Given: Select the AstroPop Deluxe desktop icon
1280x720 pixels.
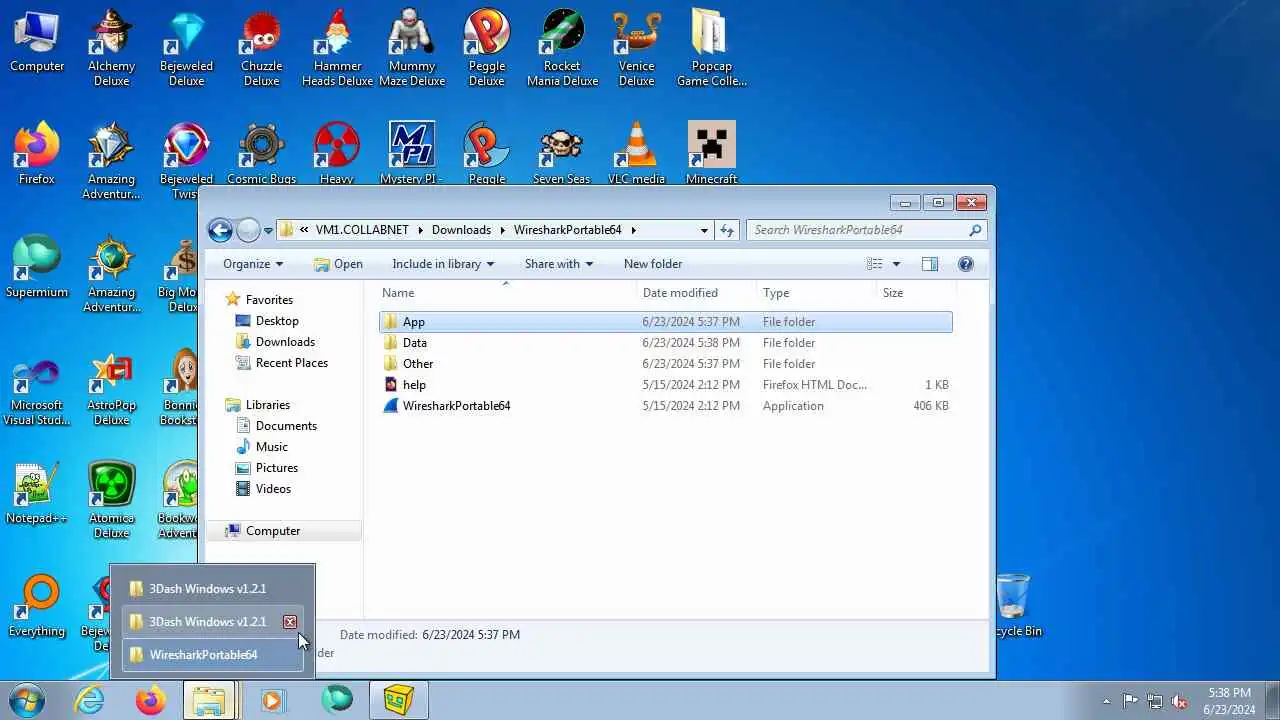Looking at the screenshot, I should [111, 387].
